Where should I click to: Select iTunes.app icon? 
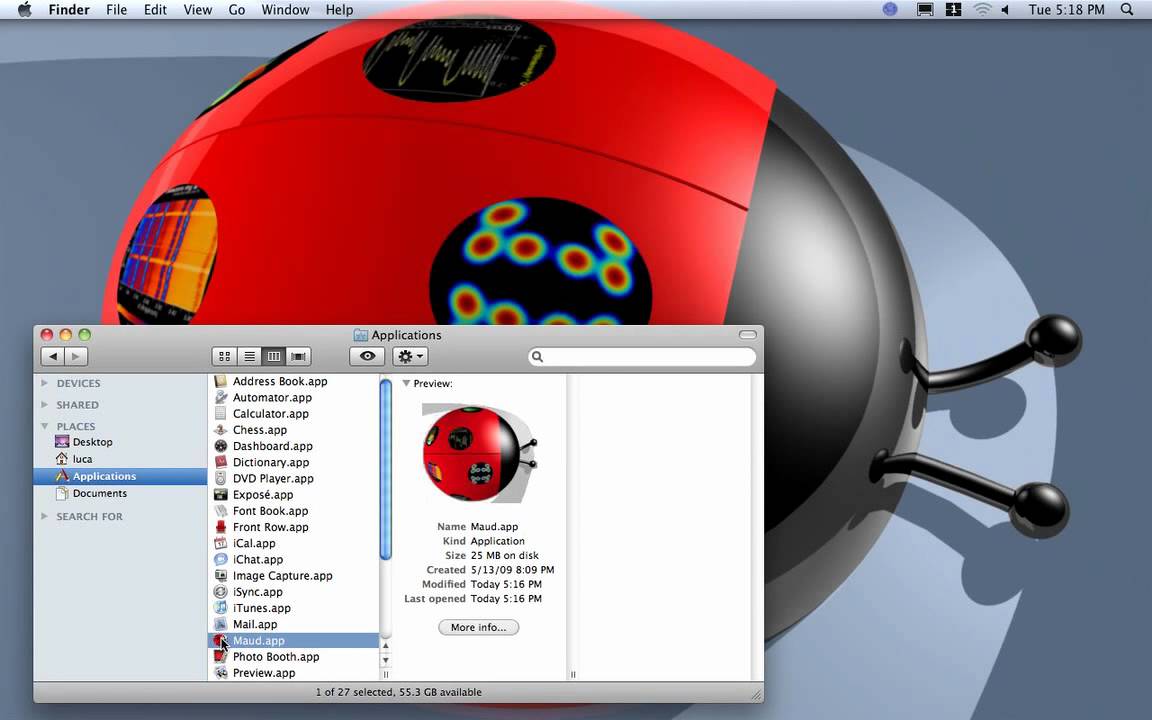click(220, 608)
